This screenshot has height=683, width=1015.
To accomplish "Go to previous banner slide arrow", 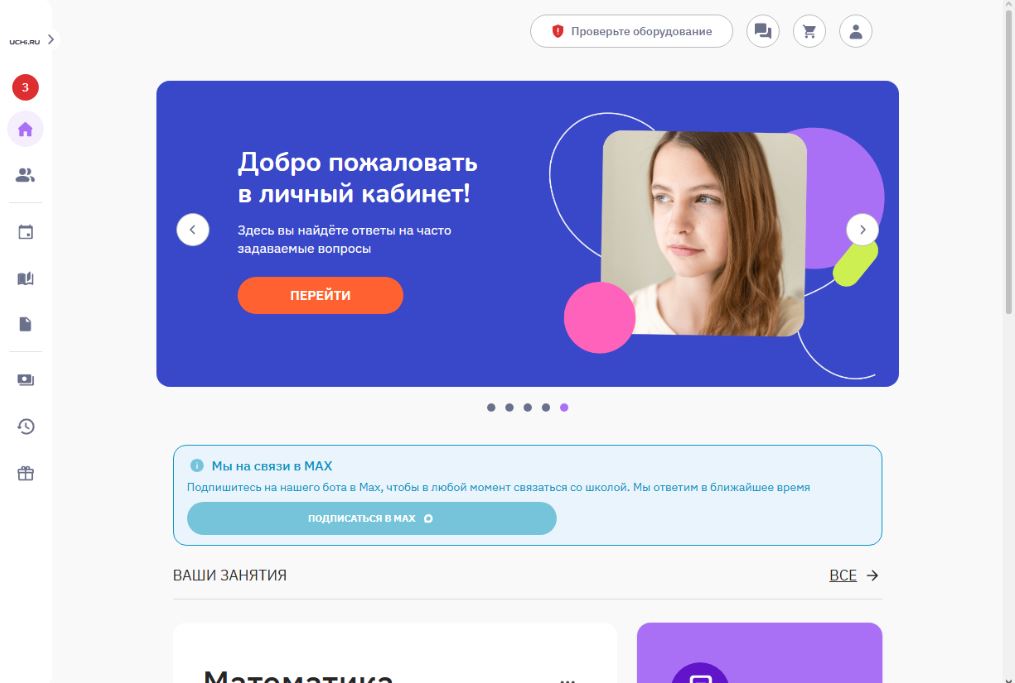I will tap(193, 229).
